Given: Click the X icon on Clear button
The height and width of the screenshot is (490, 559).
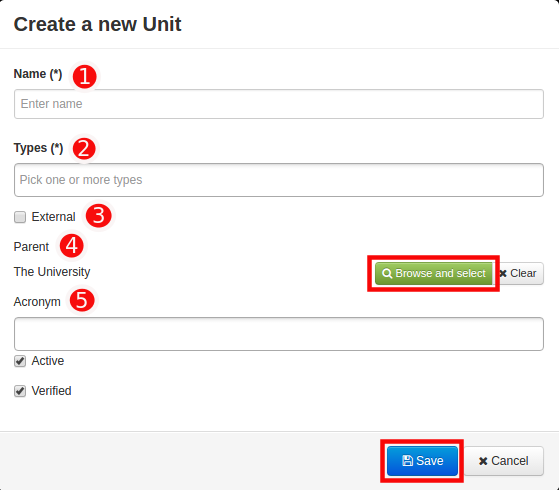Looking at the screenshot, I should [503, 274].
